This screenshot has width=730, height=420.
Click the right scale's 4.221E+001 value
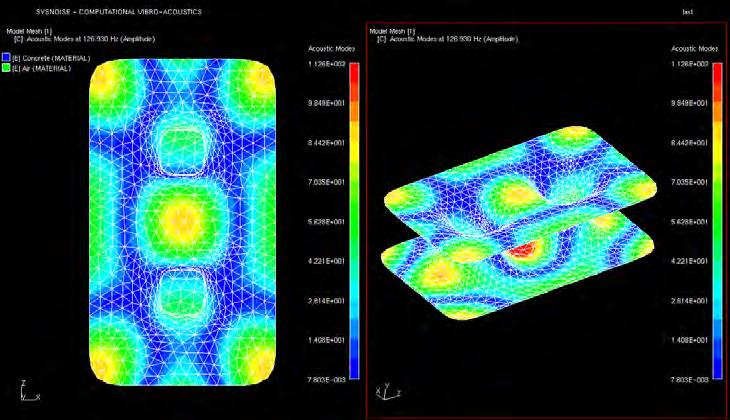click(x=689, y=261)
